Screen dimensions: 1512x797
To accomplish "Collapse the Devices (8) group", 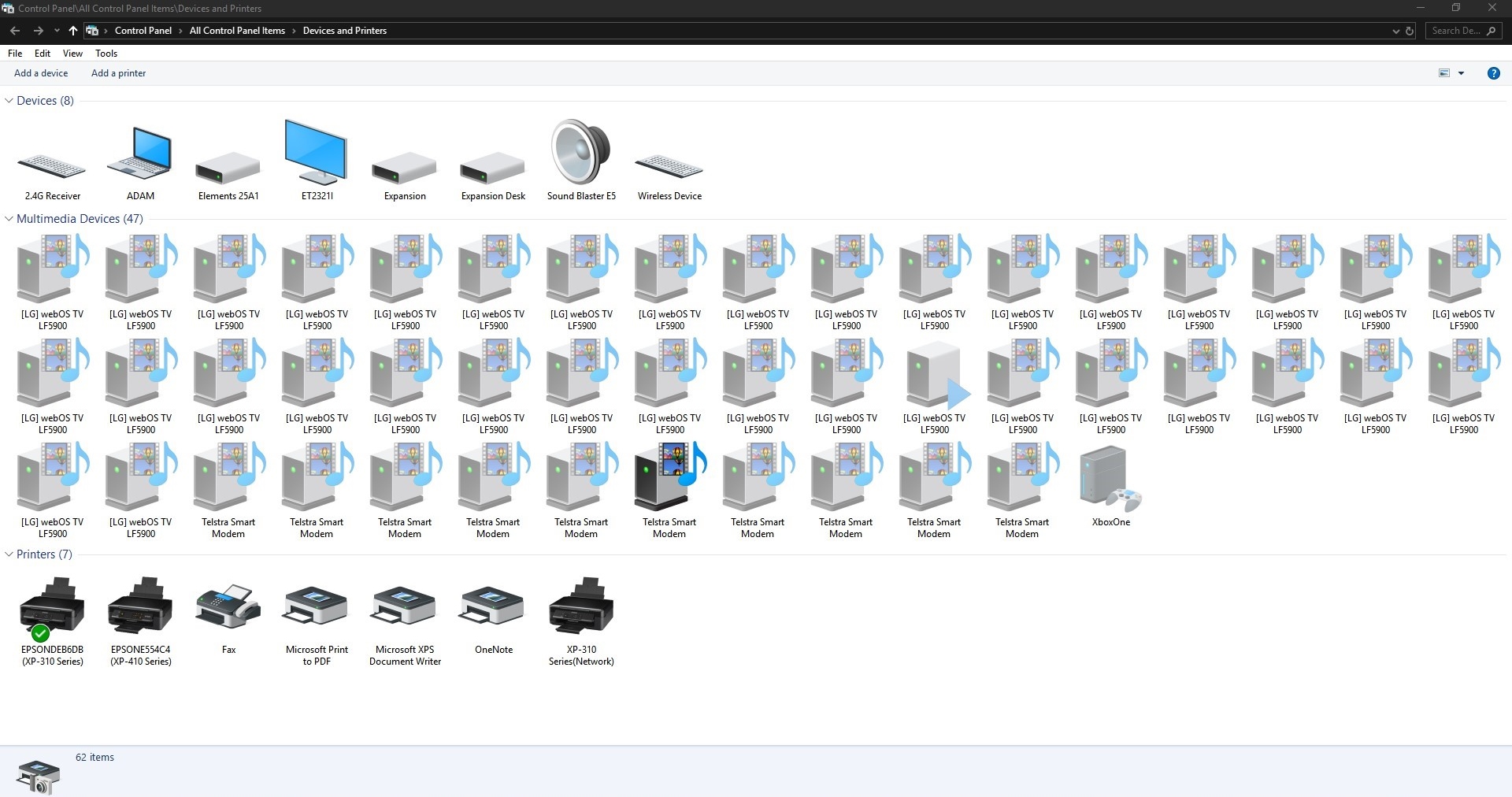I will (x=9, y=101).
